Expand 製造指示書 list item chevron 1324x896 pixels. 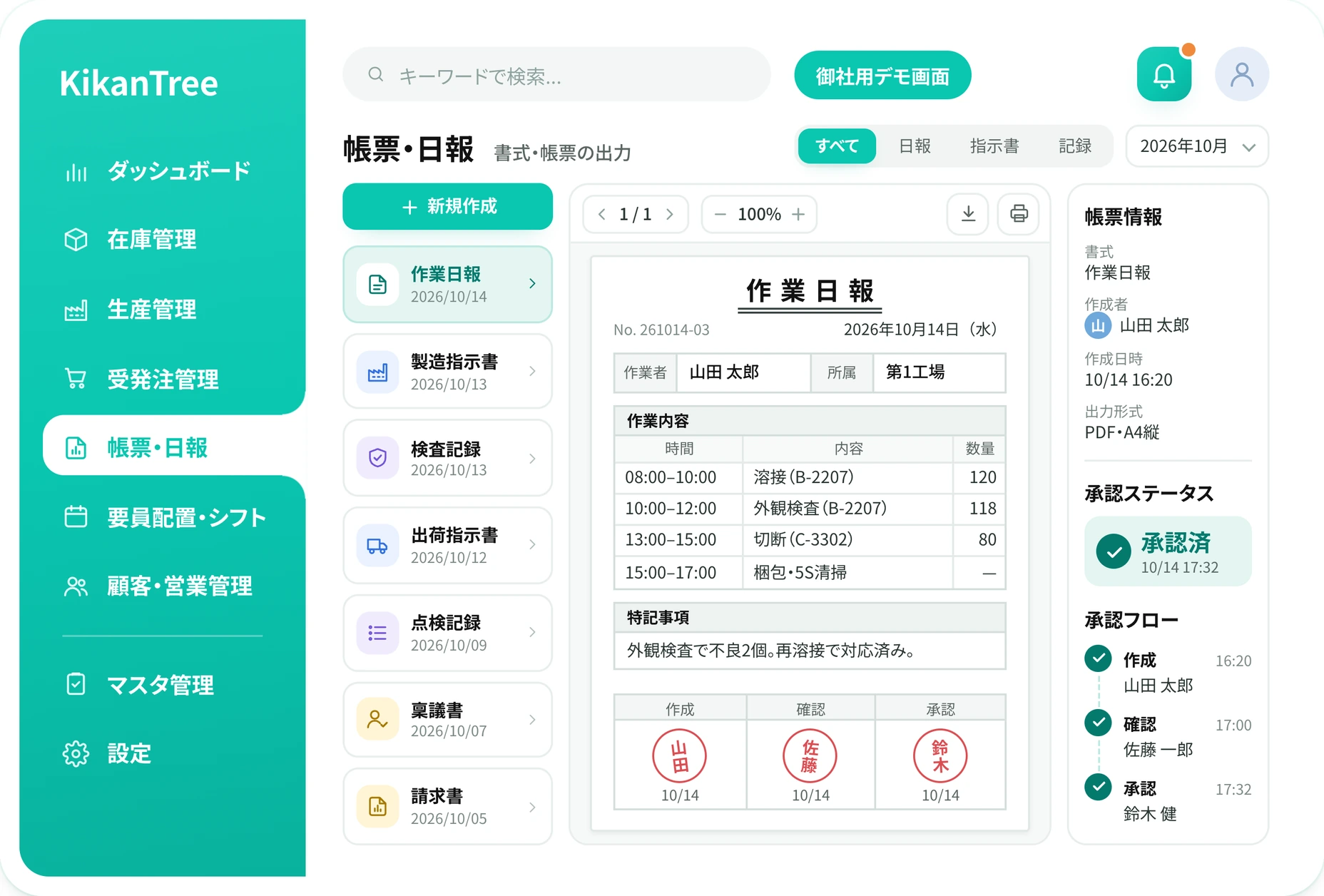[532, 371]
